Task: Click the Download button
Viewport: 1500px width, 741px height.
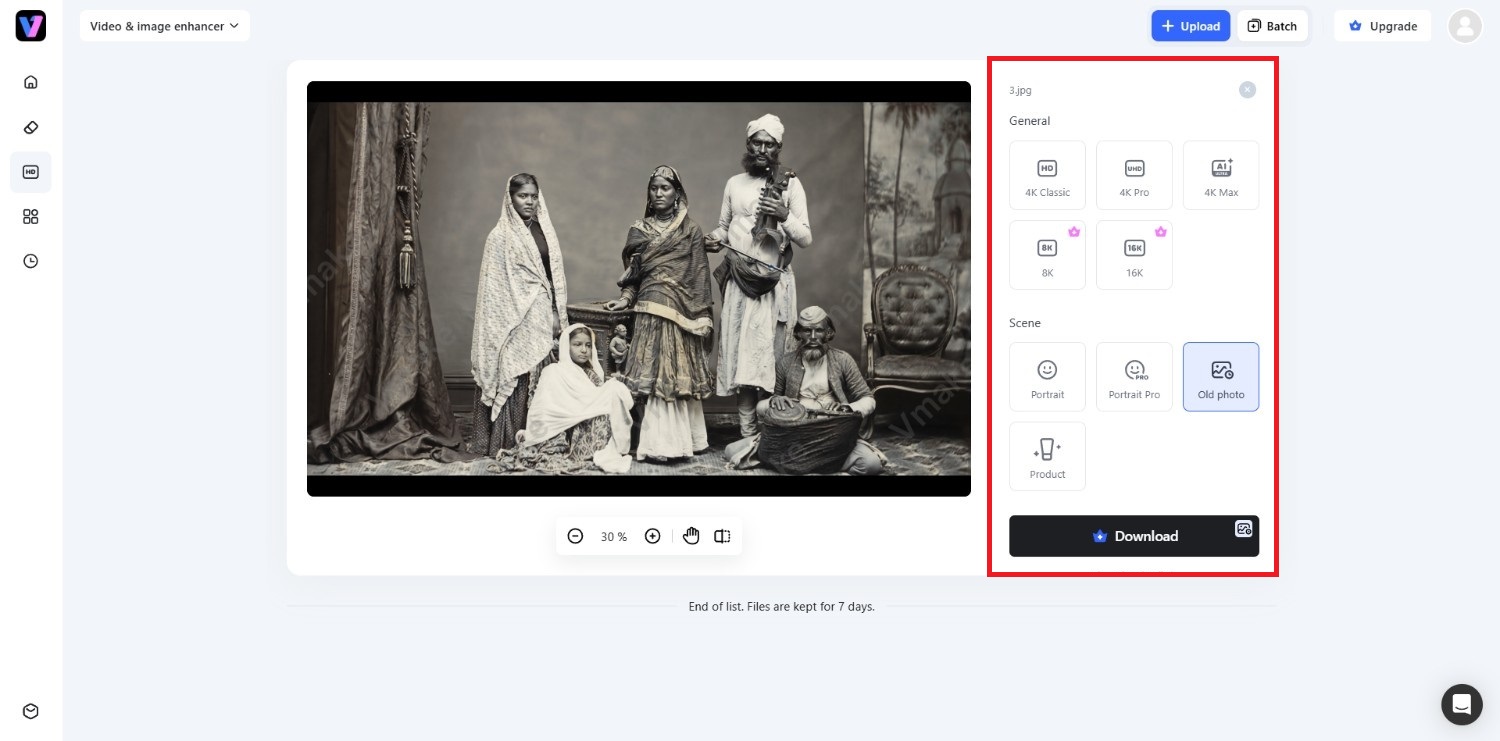Action: point(1134,536)
